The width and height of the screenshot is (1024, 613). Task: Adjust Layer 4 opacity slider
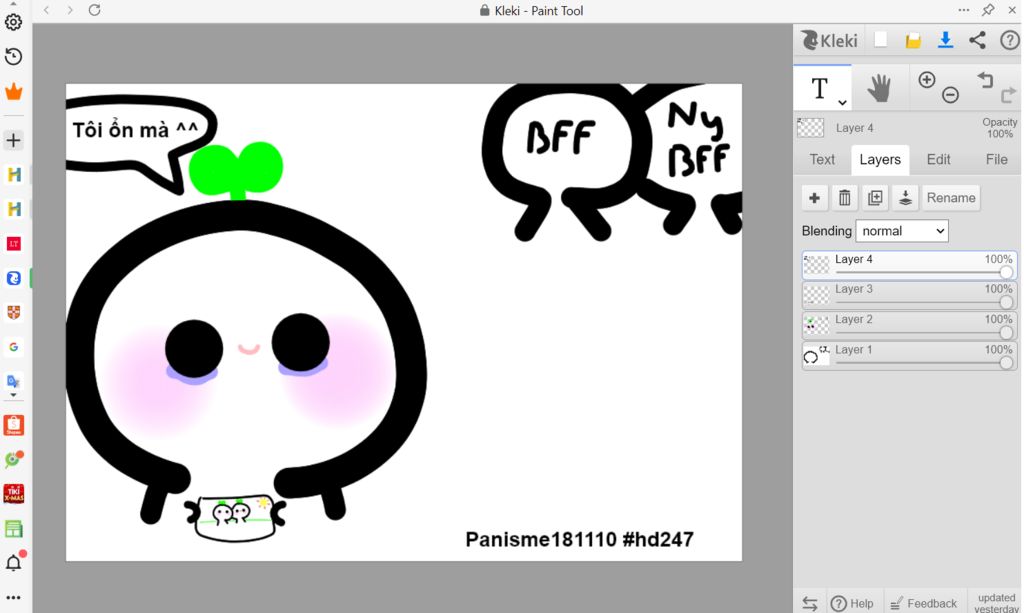point(924,272)
